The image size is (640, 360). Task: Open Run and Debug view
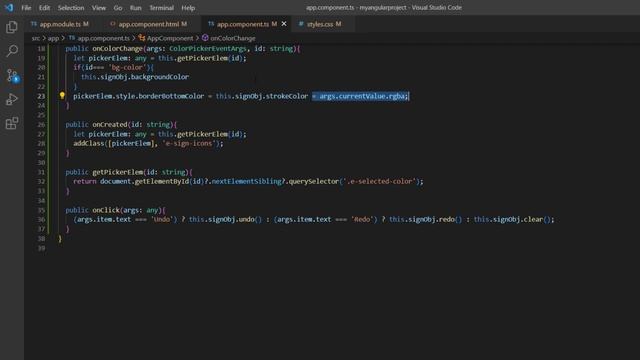12,99
